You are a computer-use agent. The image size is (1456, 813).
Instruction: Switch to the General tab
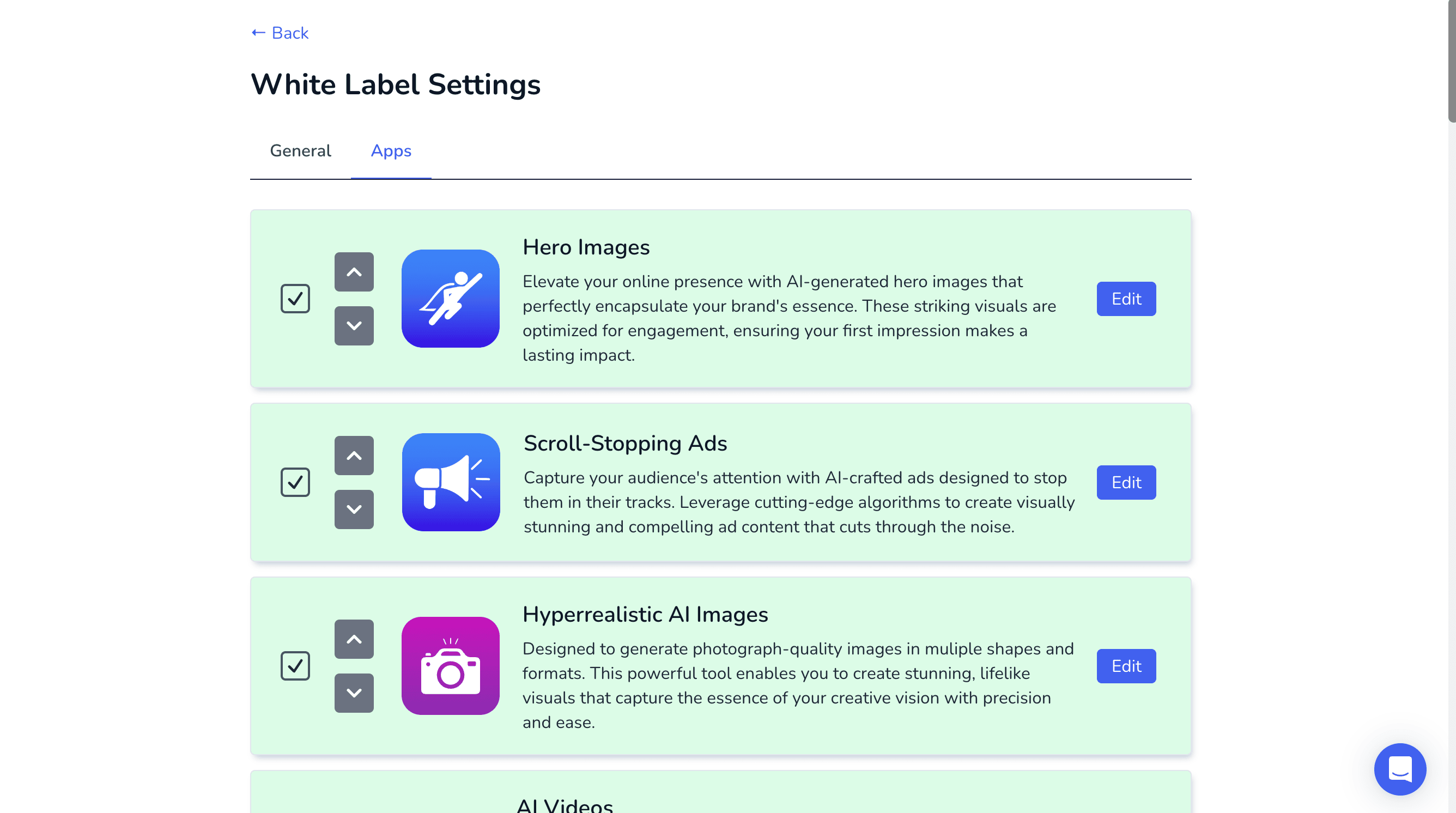(300, 151)
